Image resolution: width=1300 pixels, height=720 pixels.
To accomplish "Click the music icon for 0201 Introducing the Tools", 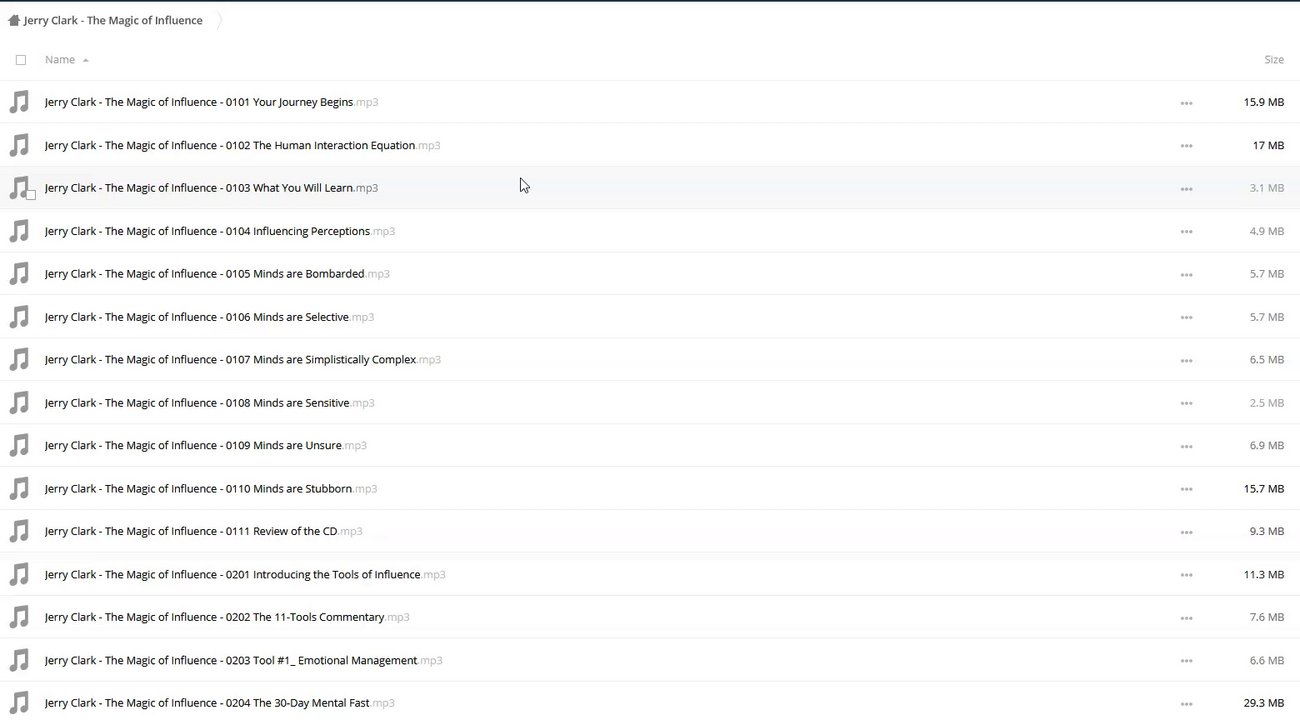I will coord(19,575).
